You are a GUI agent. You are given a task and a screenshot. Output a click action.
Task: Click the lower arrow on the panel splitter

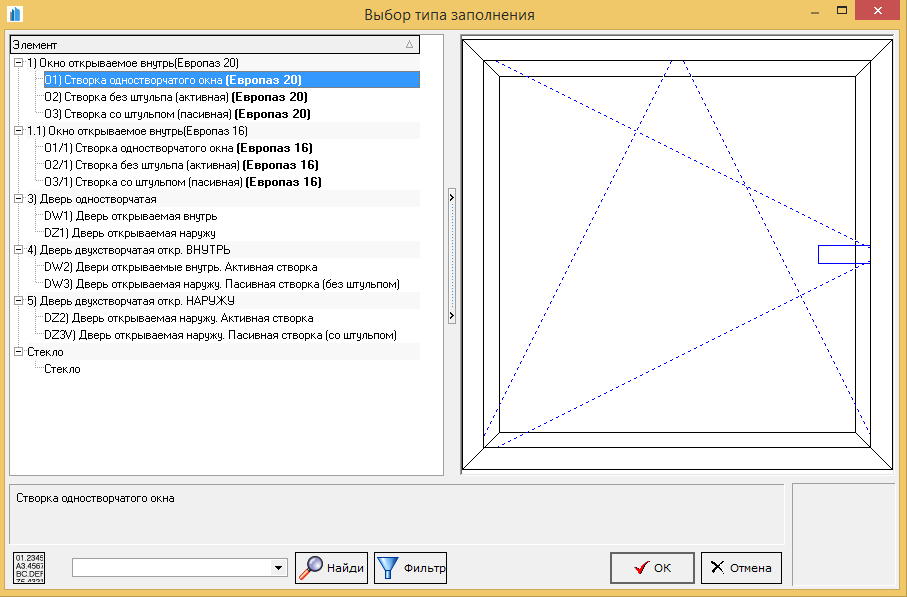coord(452,316)
